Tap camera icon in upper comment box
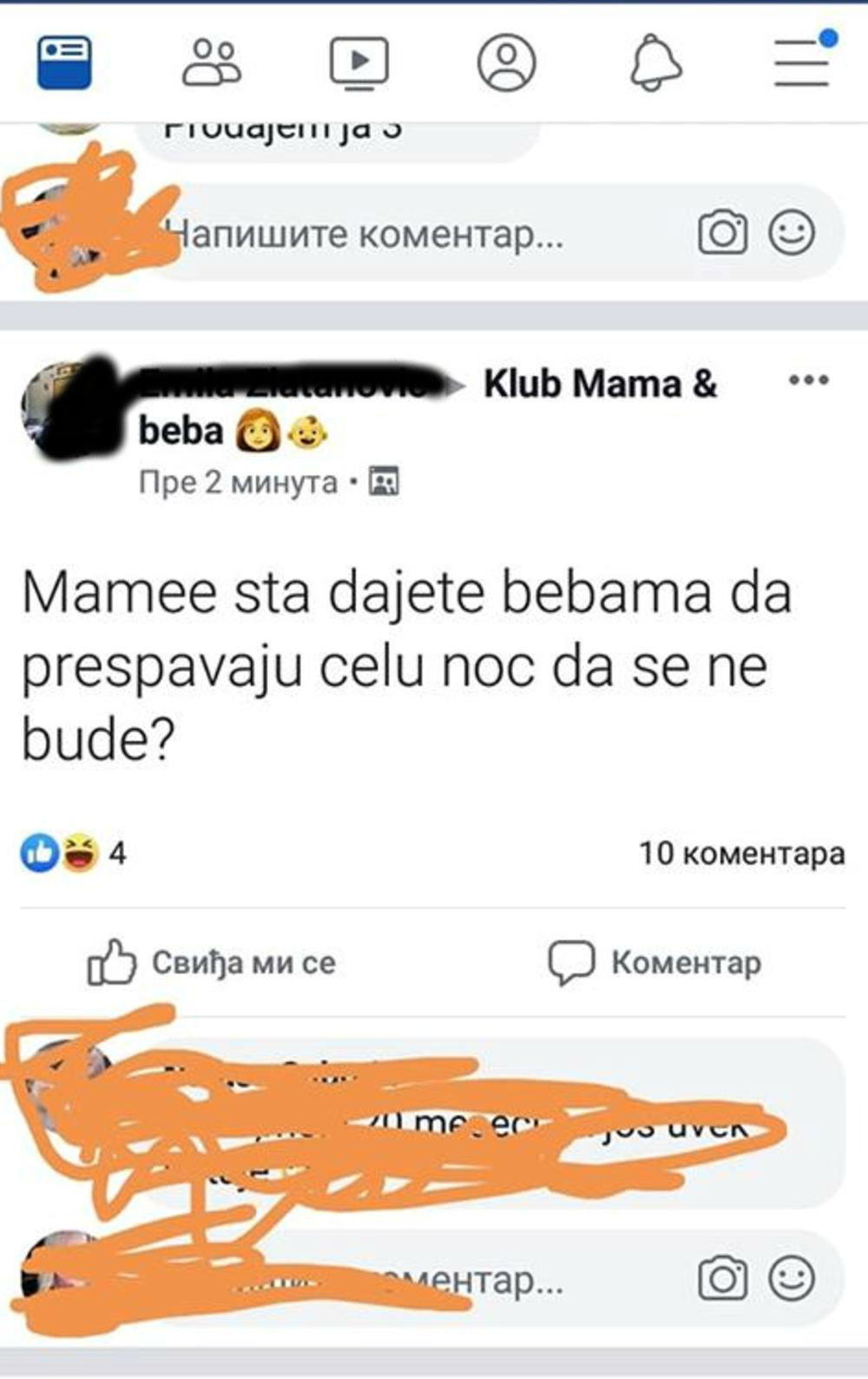The width and height of the screenshot is (868, 1379). (x=722, y=233)
